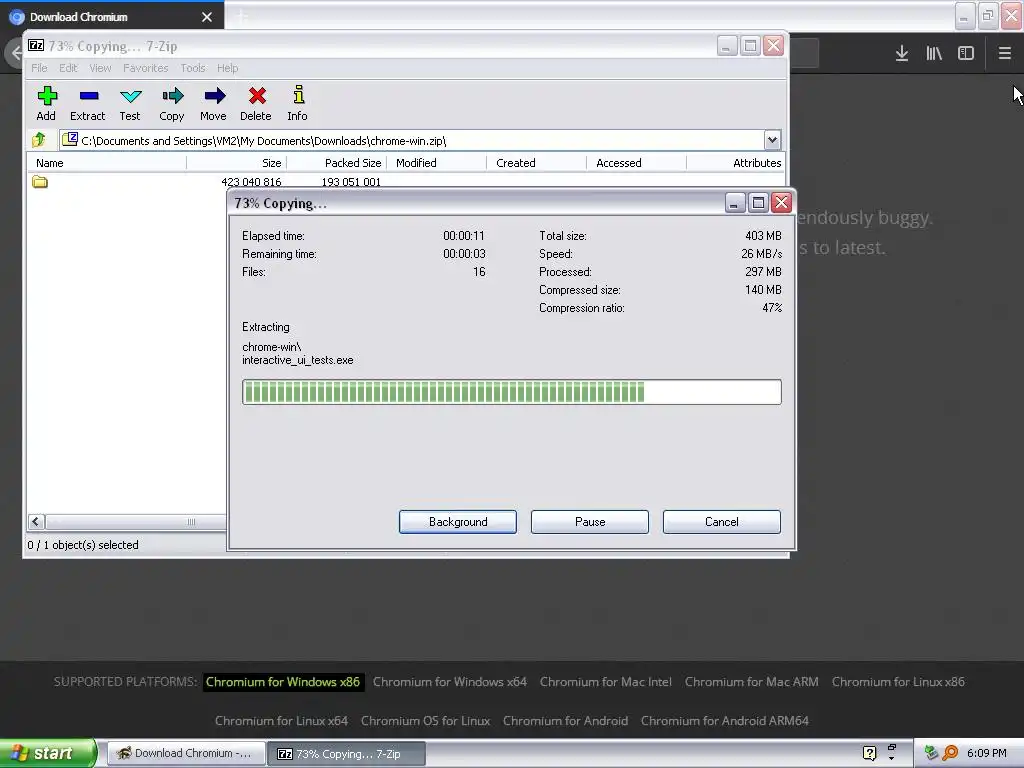The image size is (1024, 768).
Task: Cancel the extraction
Action: pos(722,522)
